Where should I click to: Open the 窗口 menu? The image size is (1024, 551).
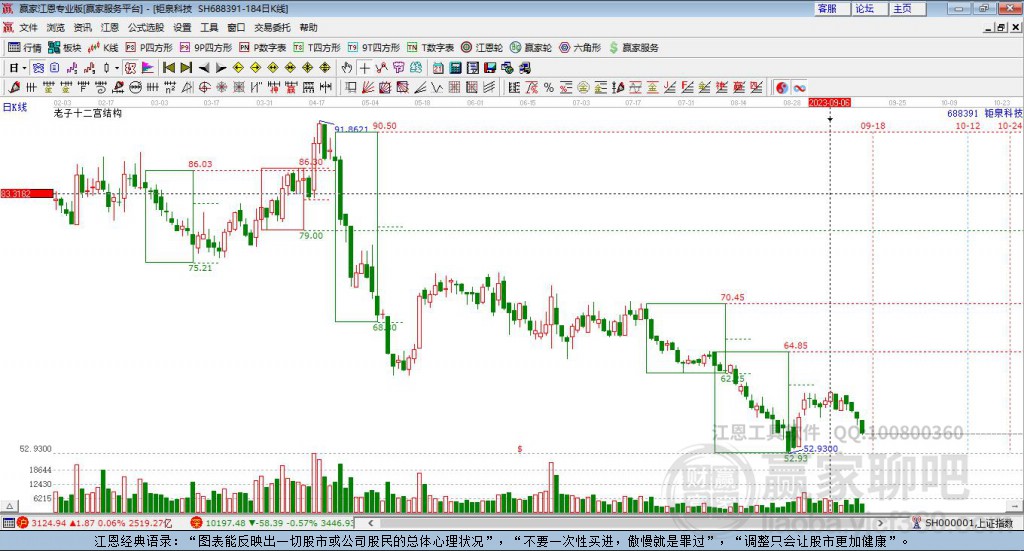(x=236, y=27)
